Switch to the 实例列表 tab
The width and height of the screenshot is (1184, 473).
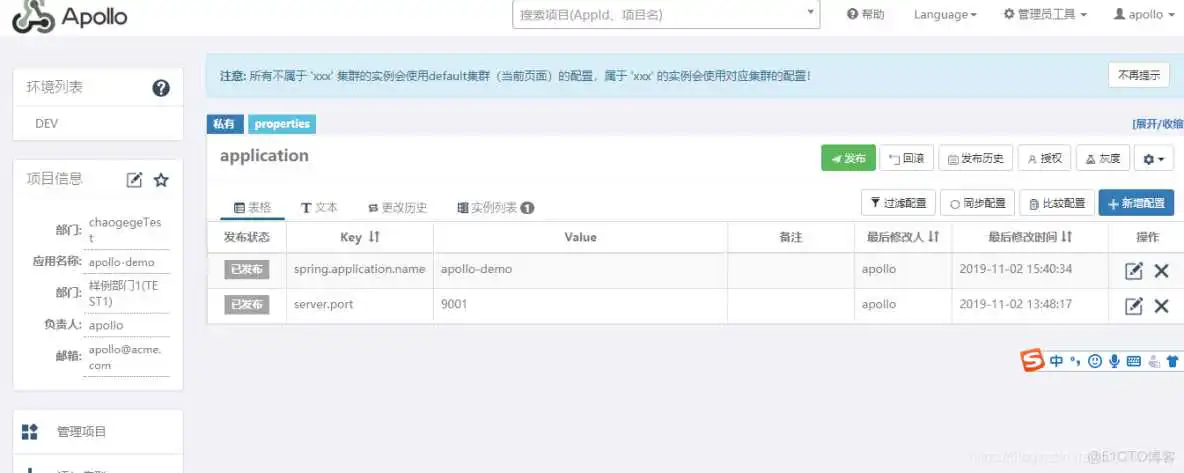[495, 208]
